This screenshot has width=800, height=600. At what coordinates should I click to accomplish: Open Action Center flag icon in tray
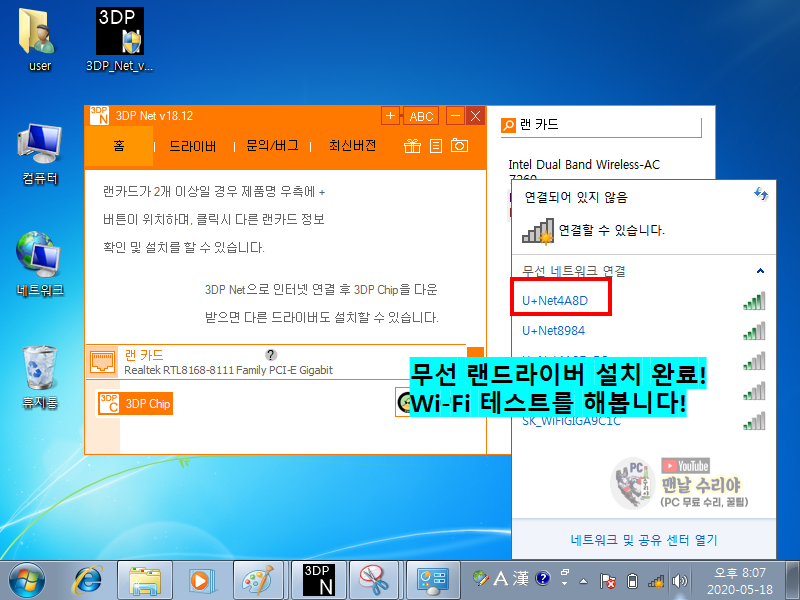[607, 581]
